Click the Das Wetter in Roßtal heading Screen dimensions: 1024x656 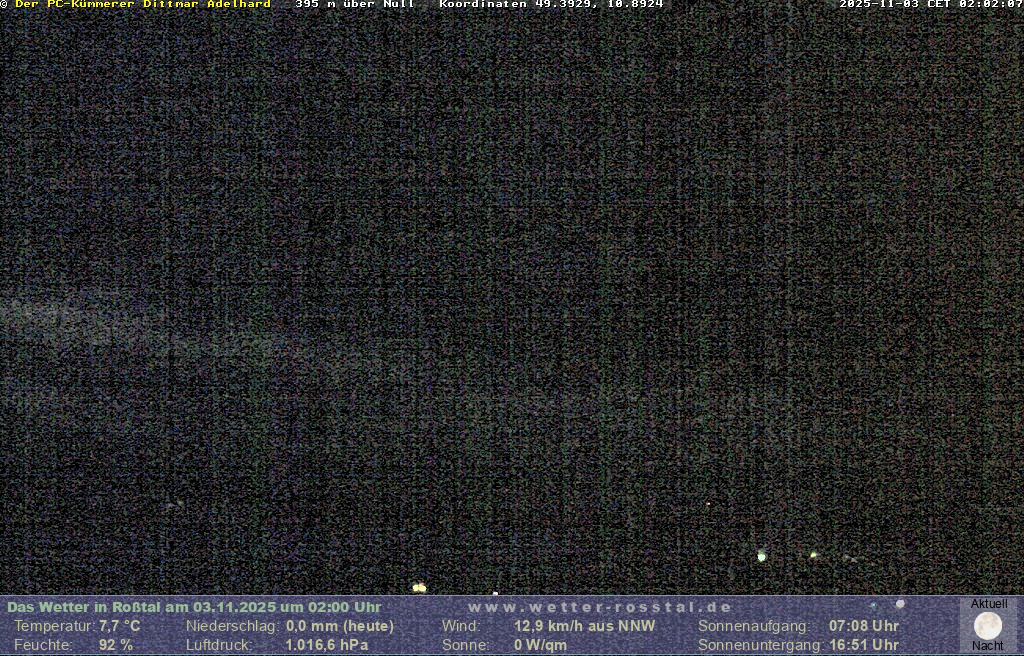pos(194,607)
